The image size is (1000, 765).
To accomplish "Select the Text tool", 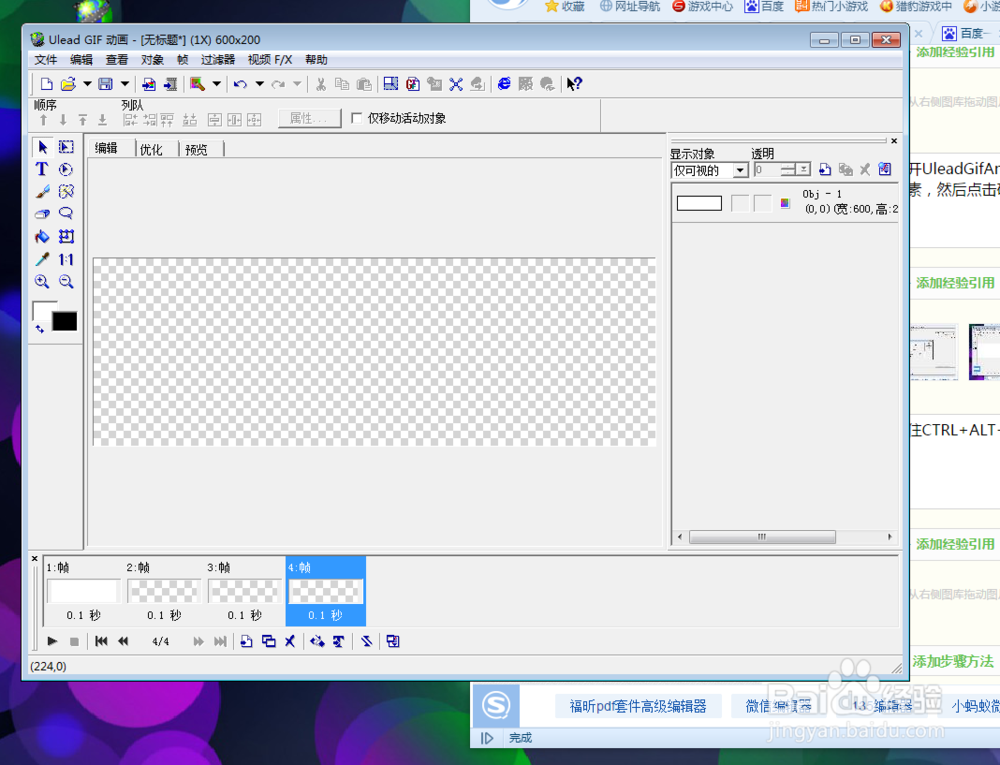I will pos(42,170).
